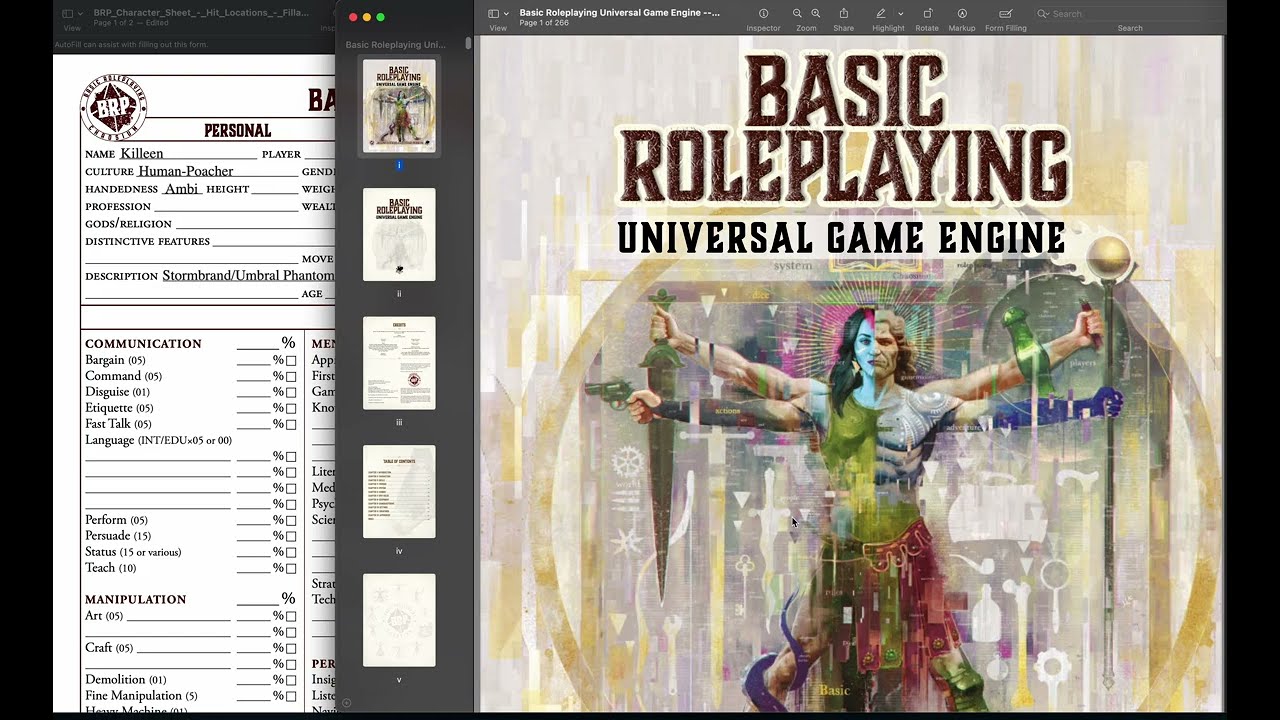Toggle sidebar in BRP Character Sheet window
Image resolution: width=1280 pixels, height=720 pixels.
click(67, 14)
